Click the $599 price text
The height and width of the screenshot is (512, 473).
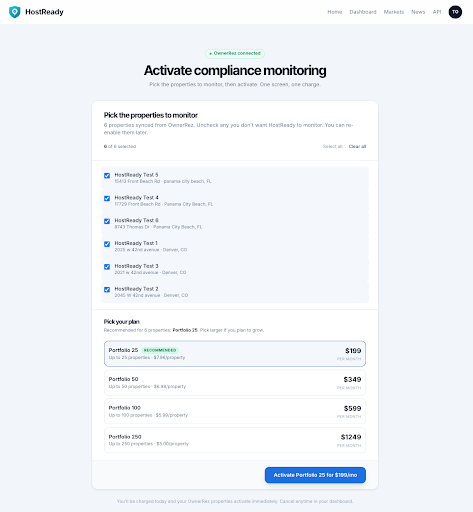[353, 408]
